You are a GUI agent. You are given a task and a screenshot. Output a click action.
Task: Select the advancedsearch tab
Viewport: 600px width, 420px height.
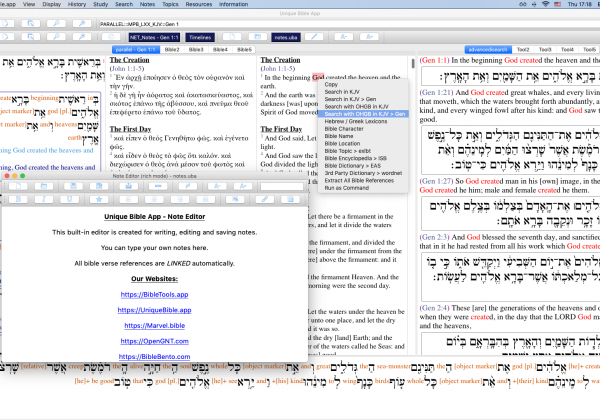coord(488,50)
